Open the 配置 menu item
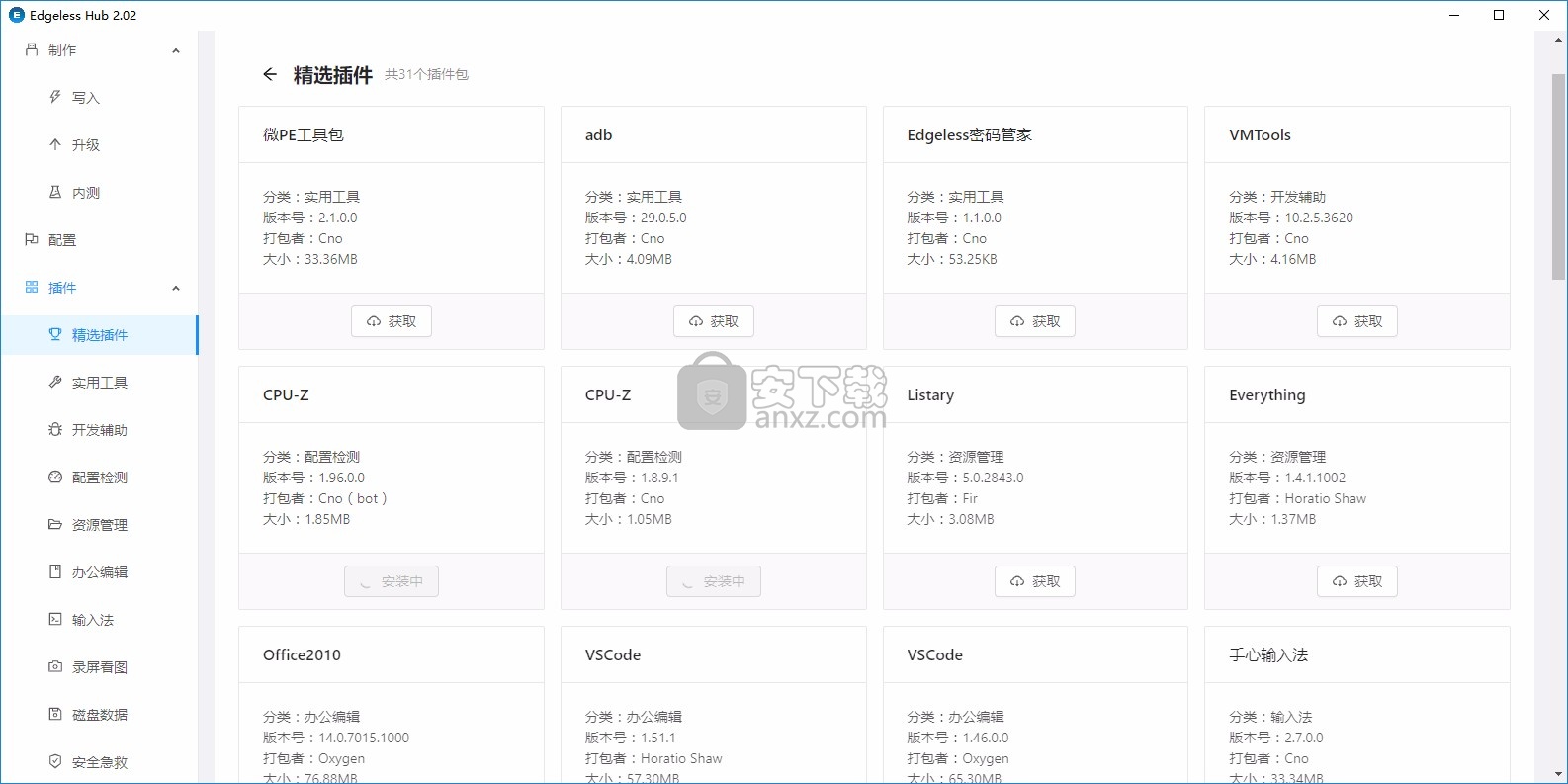This screenshot has height=784, width=1568. pyautogui.click(x=99, y=239)
